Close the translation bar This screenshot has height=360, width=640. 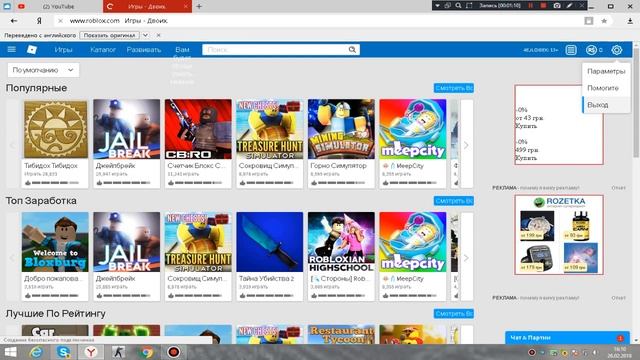point(158,36)
